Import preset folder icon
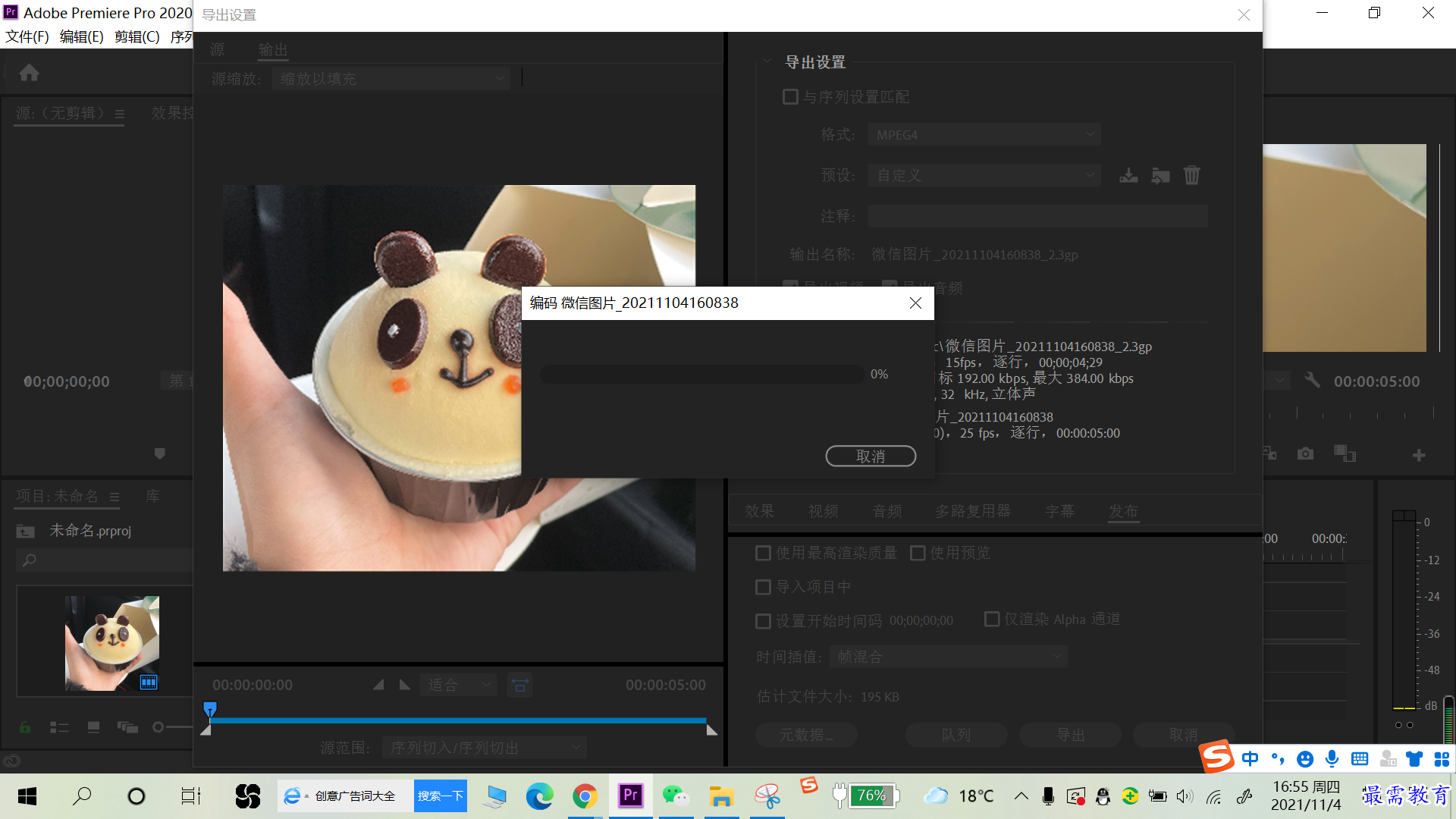This screenshot has width=1456, height=819. coord(1160,176)
